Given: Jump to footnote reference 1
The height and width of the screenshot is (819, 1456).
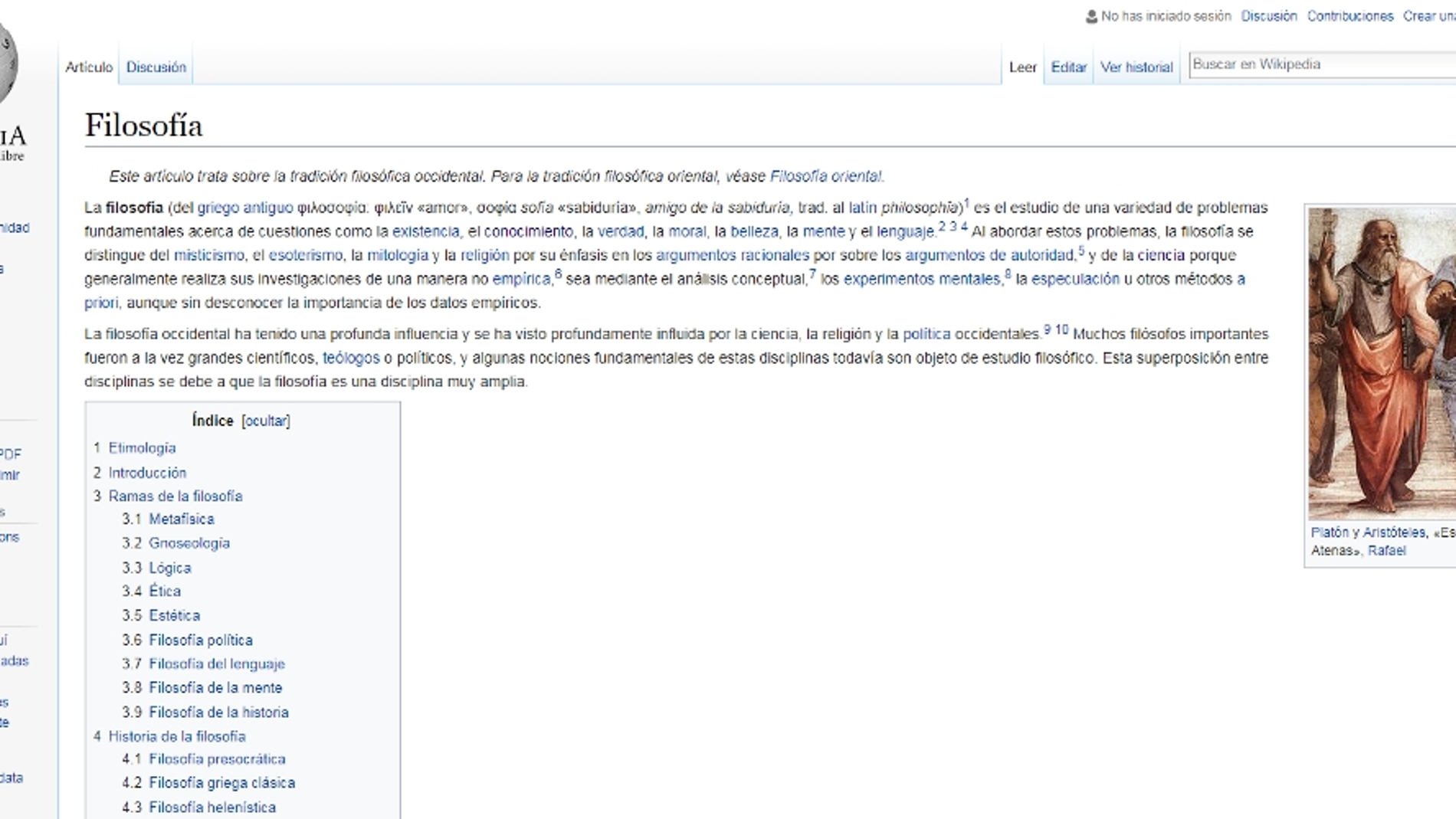Looking at the screenshot, I should tap(966, 203).
